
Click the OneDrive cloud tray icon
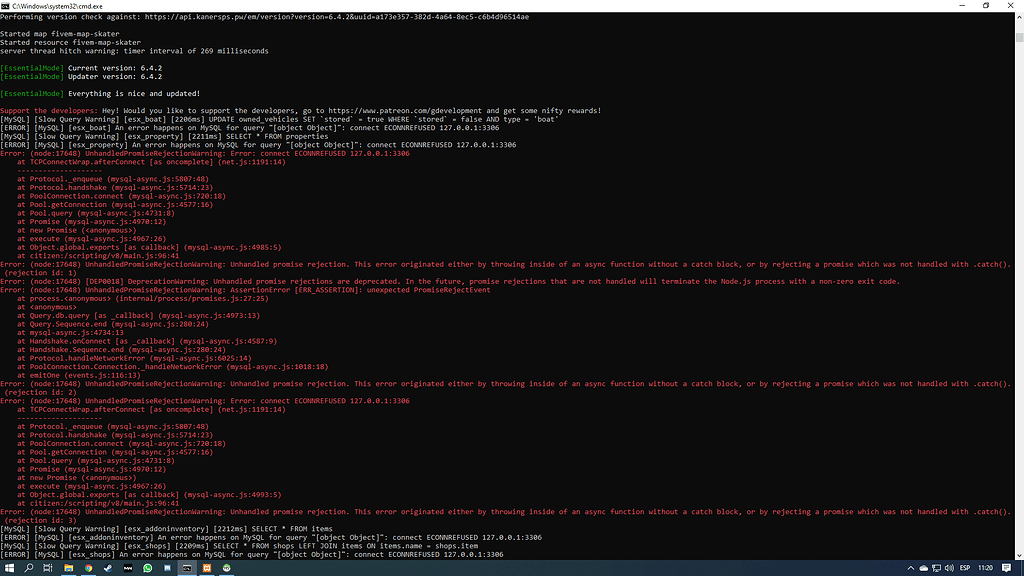tap(922, 567)
